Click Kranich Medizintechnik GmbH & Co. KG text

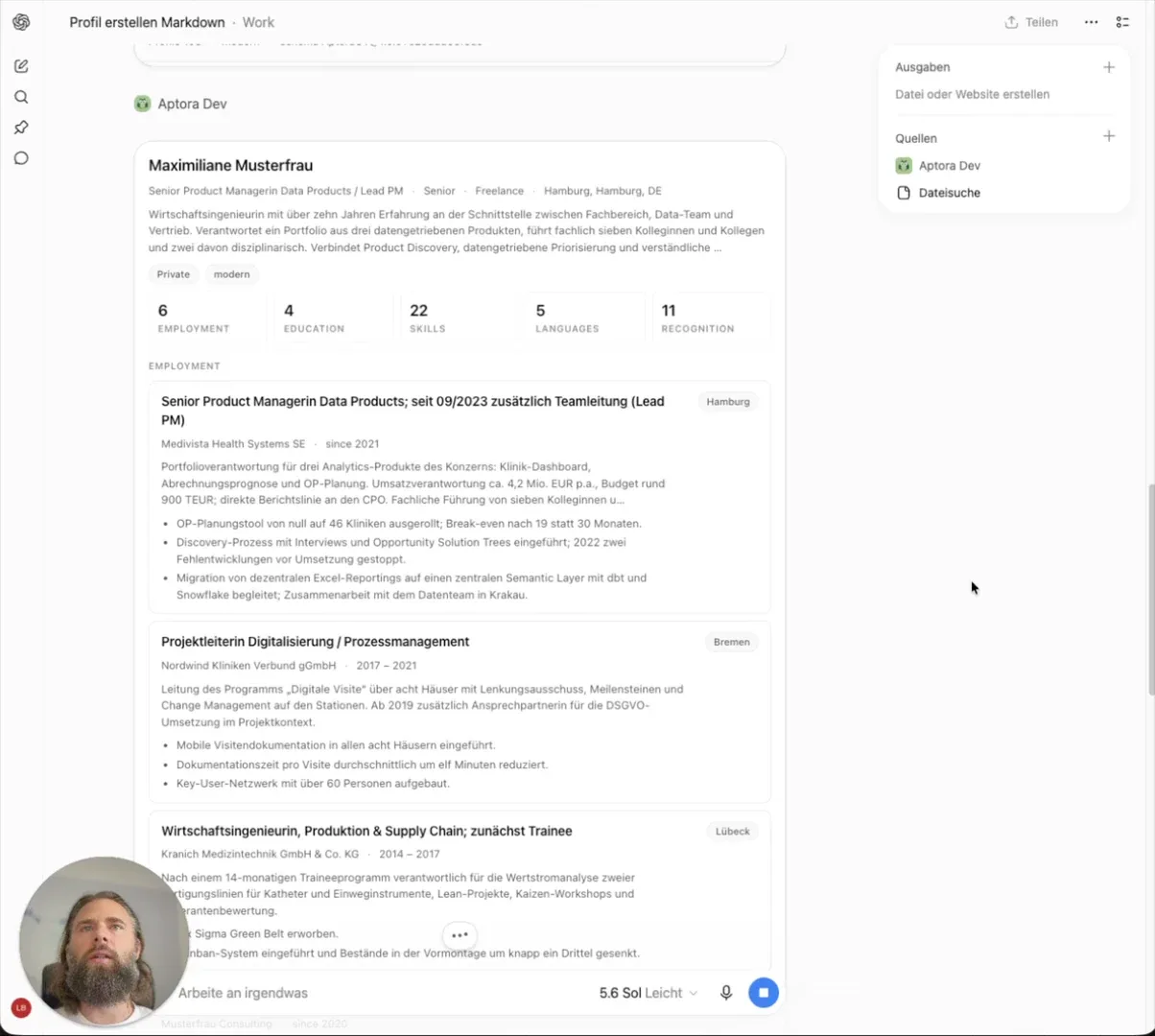pyautogui.click(x=260, y=855)
